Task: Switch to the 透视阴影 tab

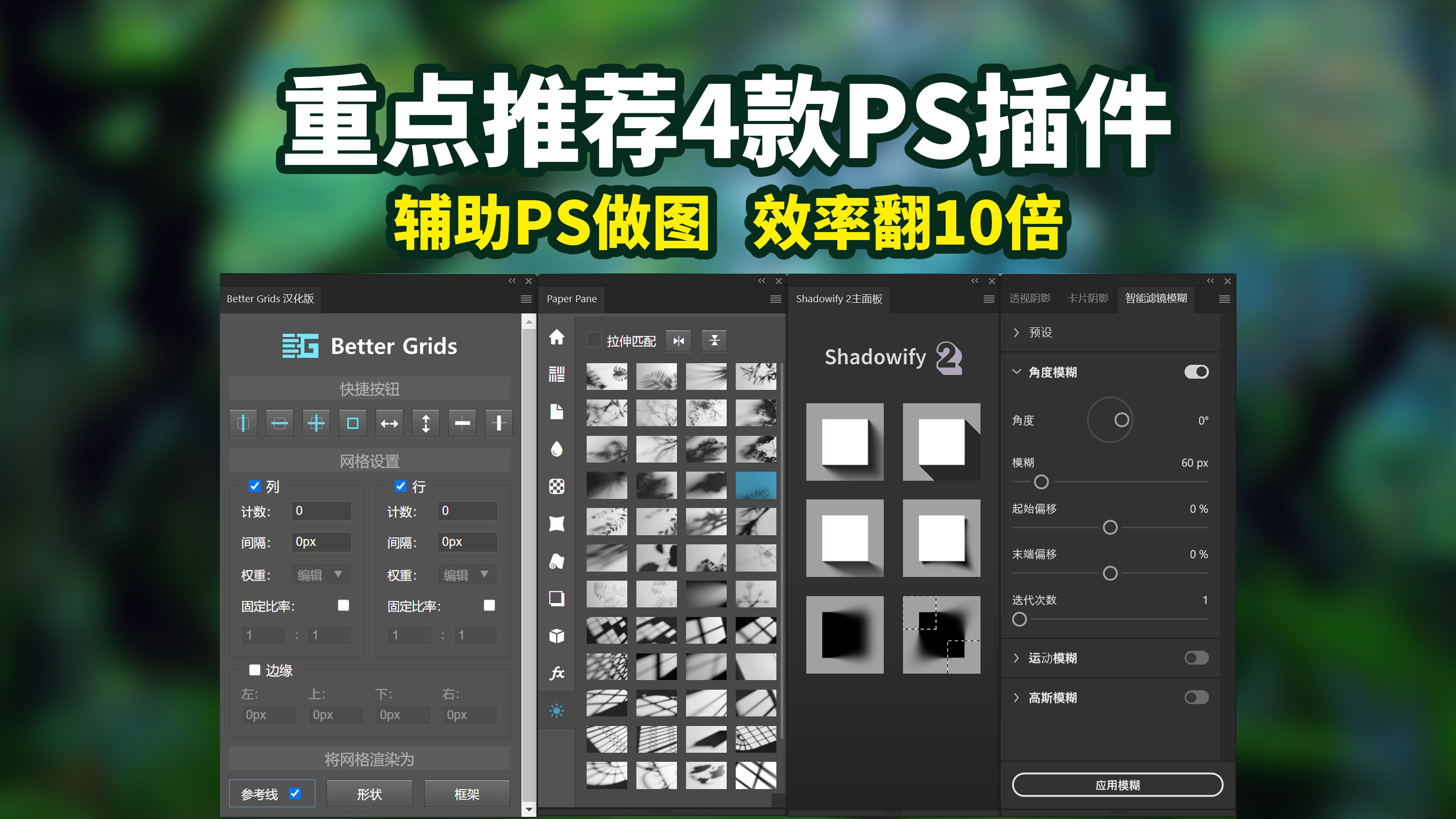Action: (x=1030, y=298)
